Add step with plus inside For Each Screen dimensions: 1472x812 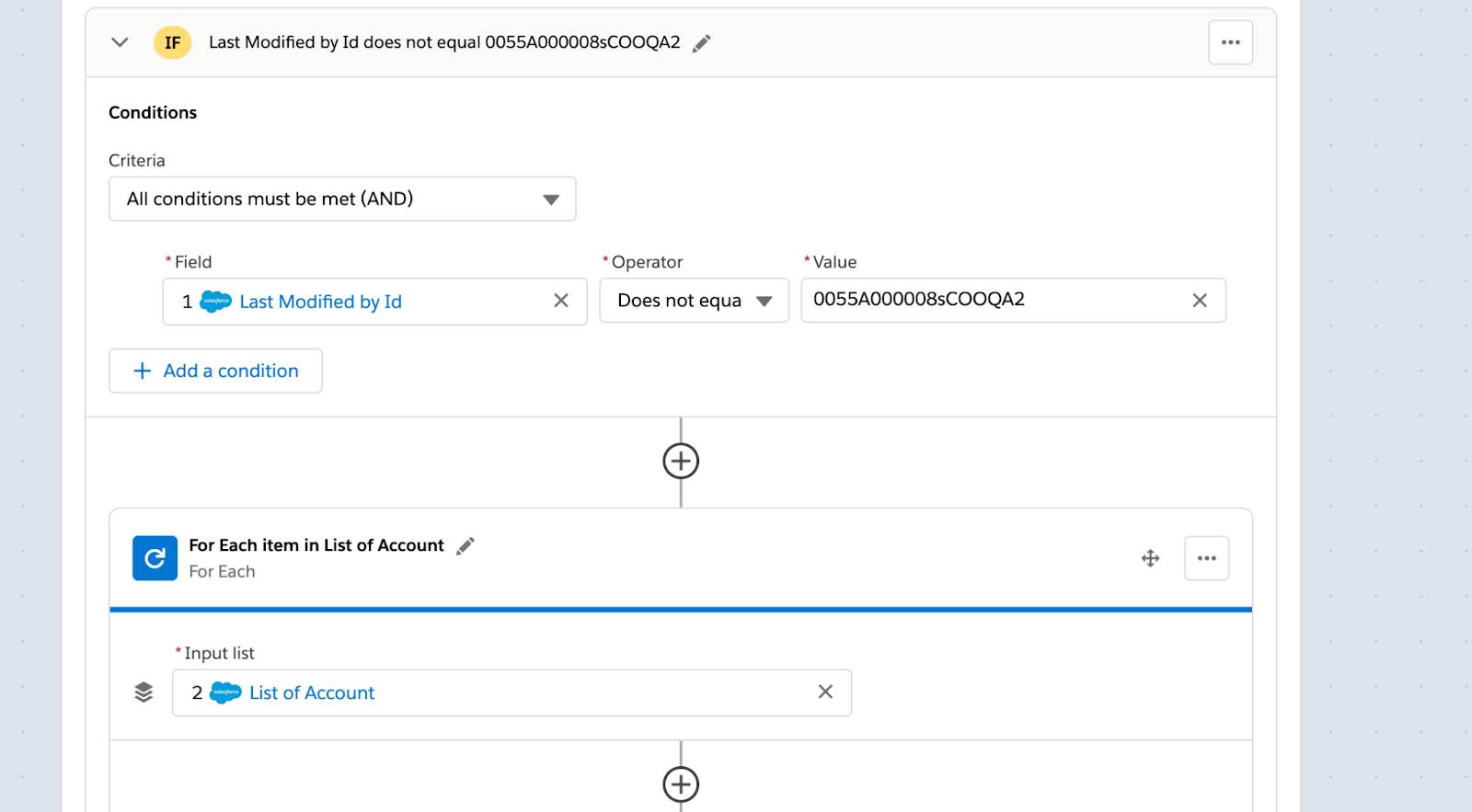(x=681, y=784)
